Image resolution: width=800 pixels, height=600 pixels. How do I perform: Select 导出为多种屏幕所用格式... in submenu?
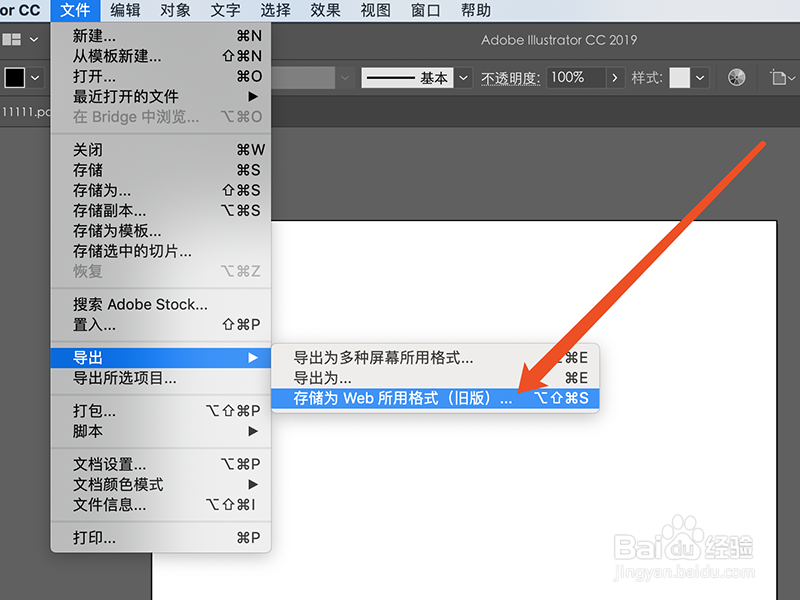pos(435,358)
